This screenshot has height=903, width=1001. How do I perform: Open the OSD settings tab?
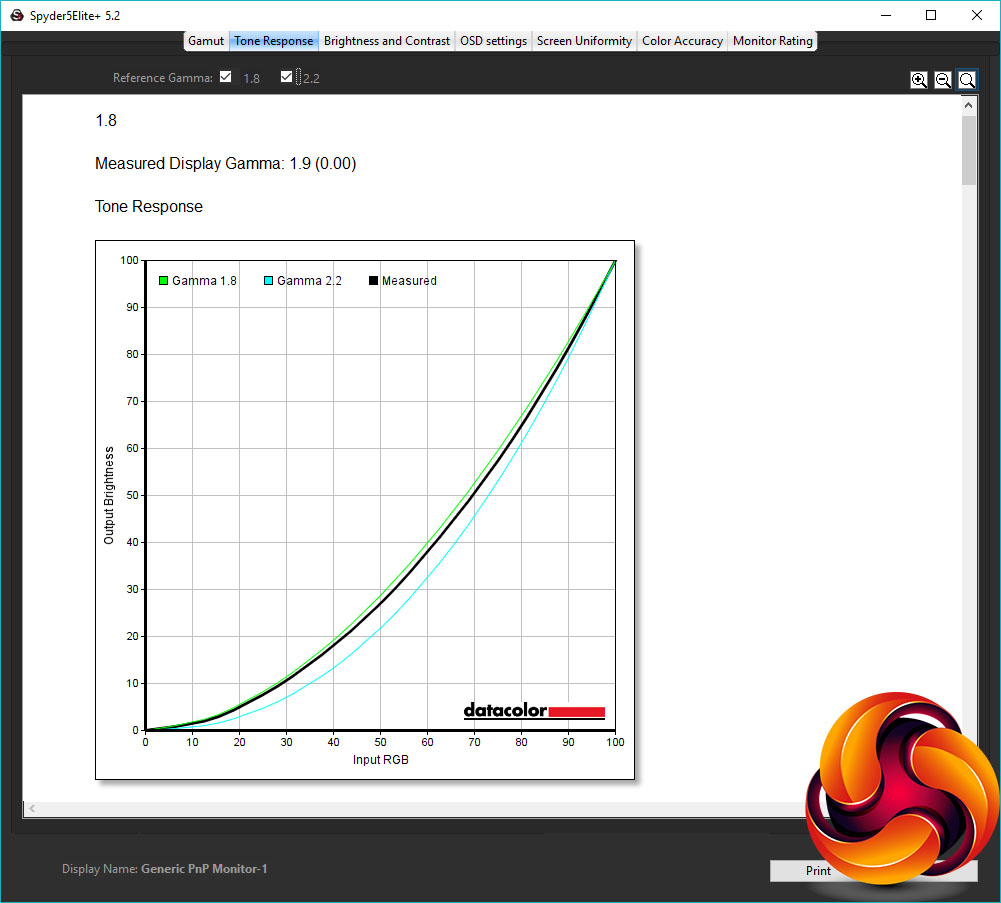(493, 41)
